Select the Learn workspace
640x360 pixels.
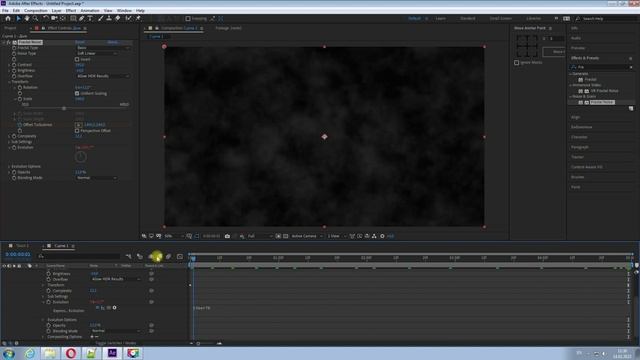pos(440,18)
